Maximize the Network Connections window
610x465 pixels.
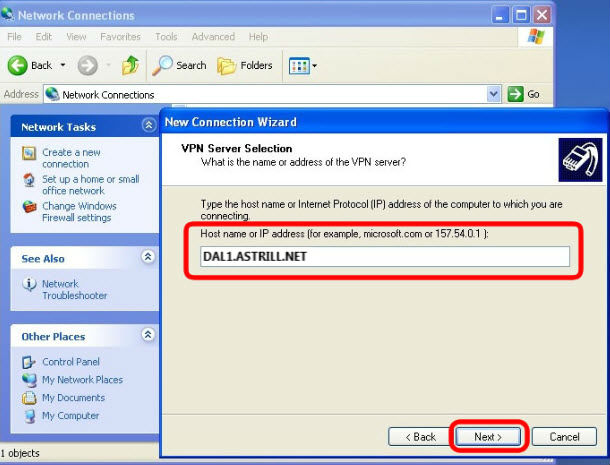(x=521, y=15)
